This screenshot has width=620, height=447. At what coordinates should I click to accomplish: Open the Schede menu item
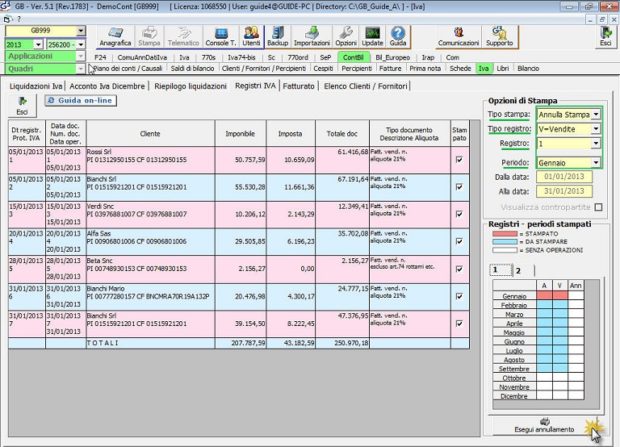point(460,68)
